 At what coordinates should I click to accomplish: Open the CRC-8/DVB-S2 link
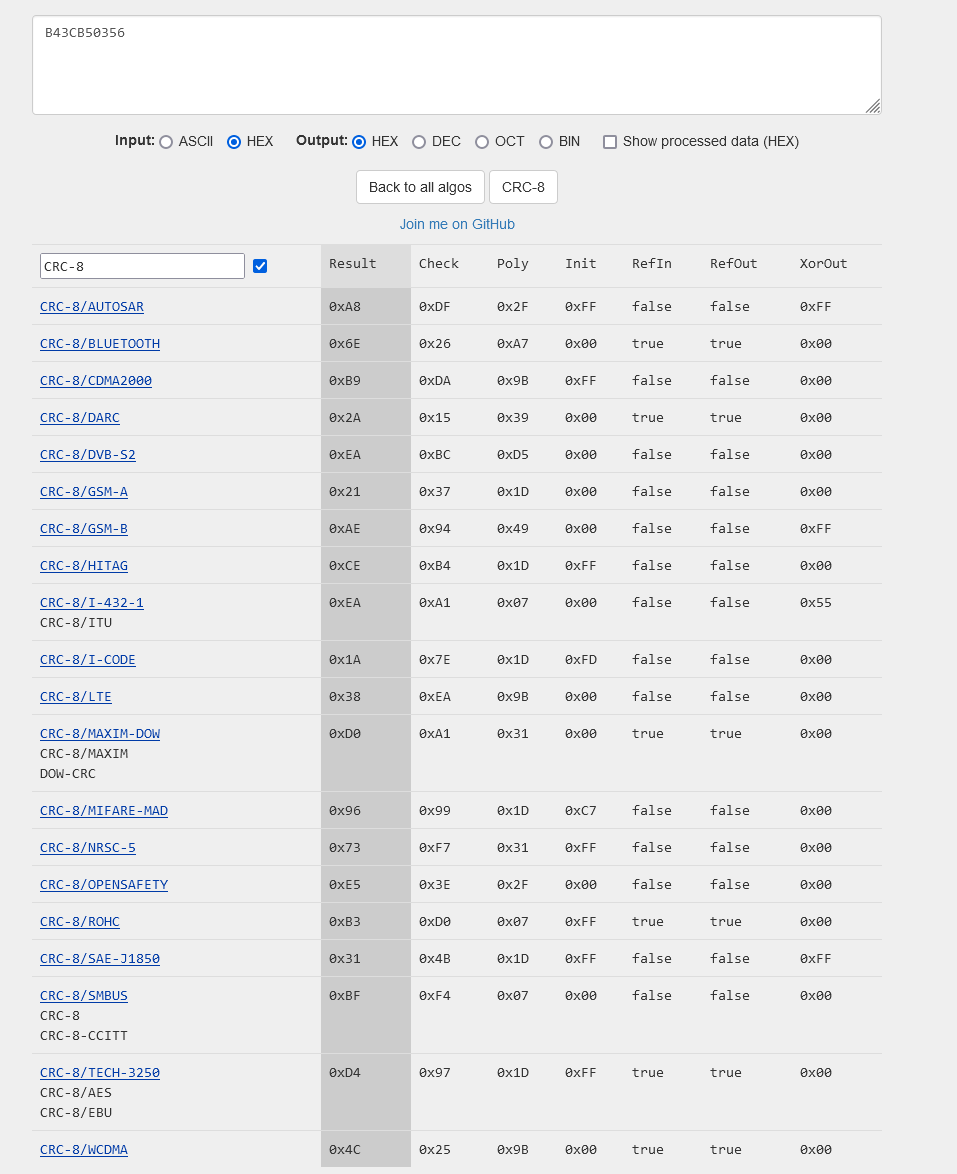point(88,454)
